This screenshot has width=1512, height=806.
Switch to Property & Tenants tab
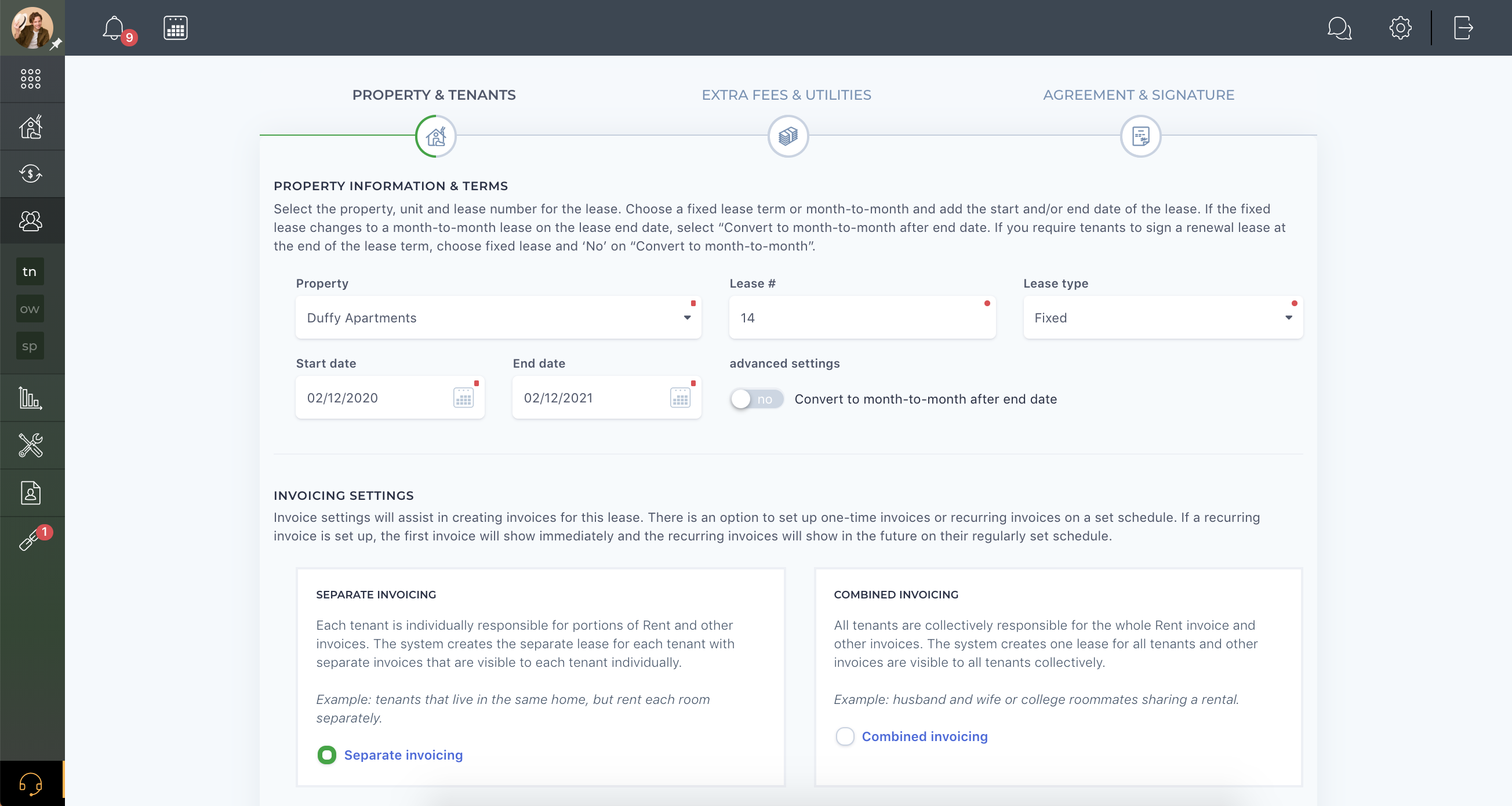click(x=434, y=95)
